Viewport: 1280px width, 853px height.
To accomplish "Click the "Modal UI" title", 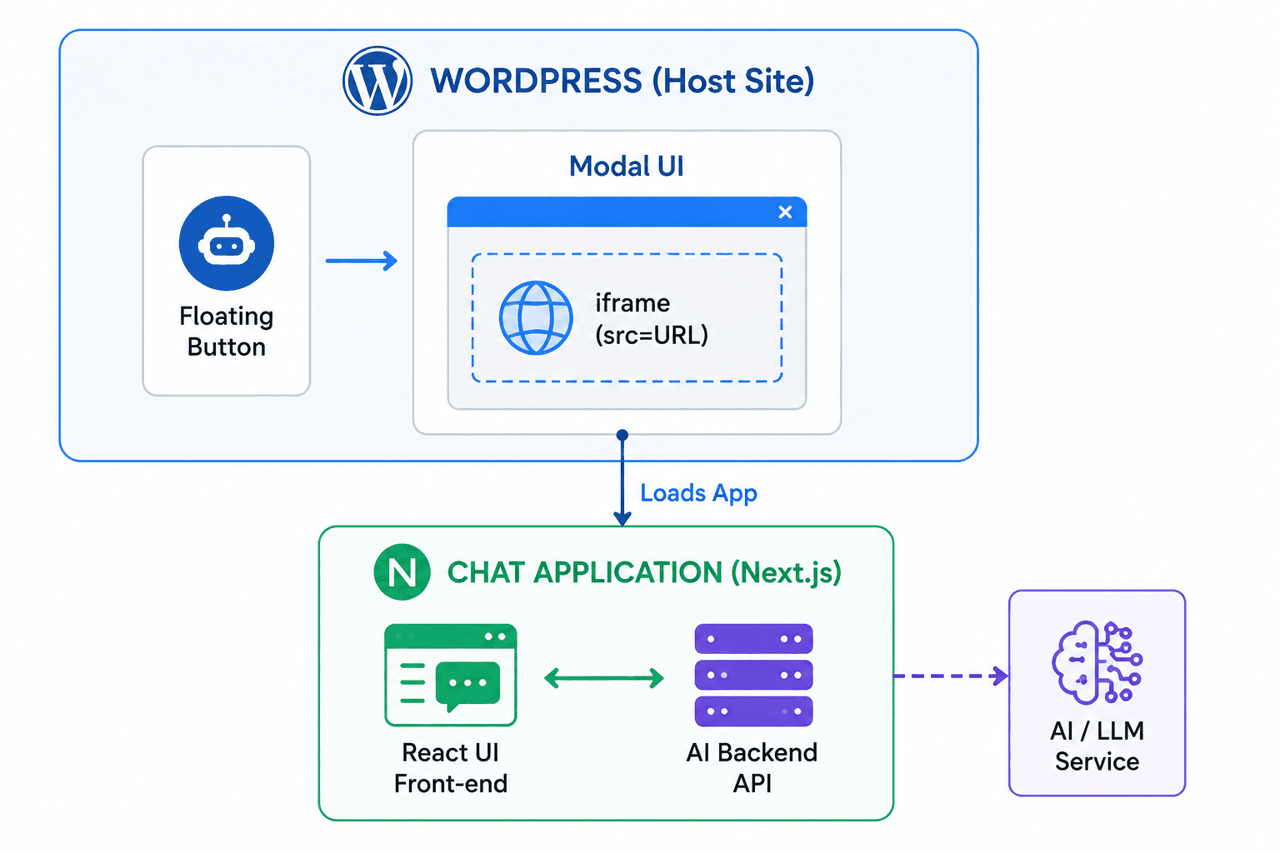I will tap(627, 165).
